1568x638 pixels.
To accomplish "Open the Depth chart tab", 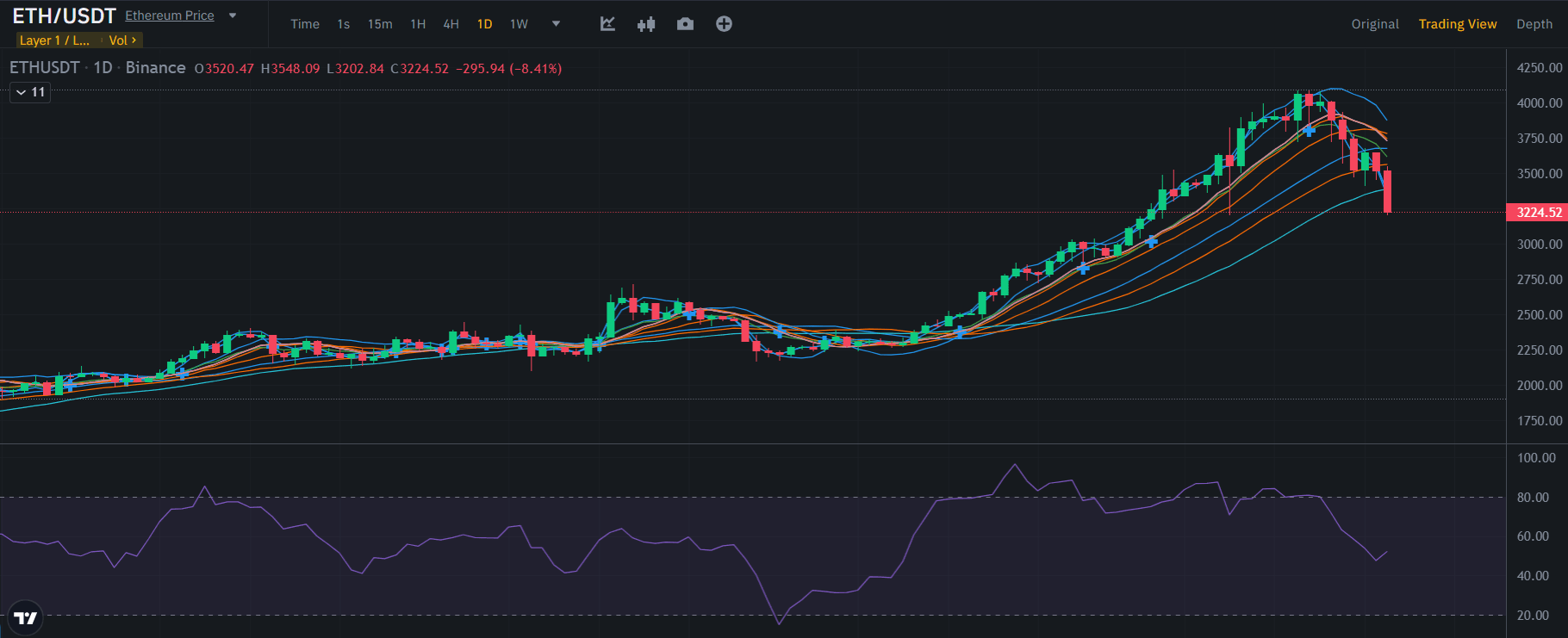I will tap(1534, 24).
